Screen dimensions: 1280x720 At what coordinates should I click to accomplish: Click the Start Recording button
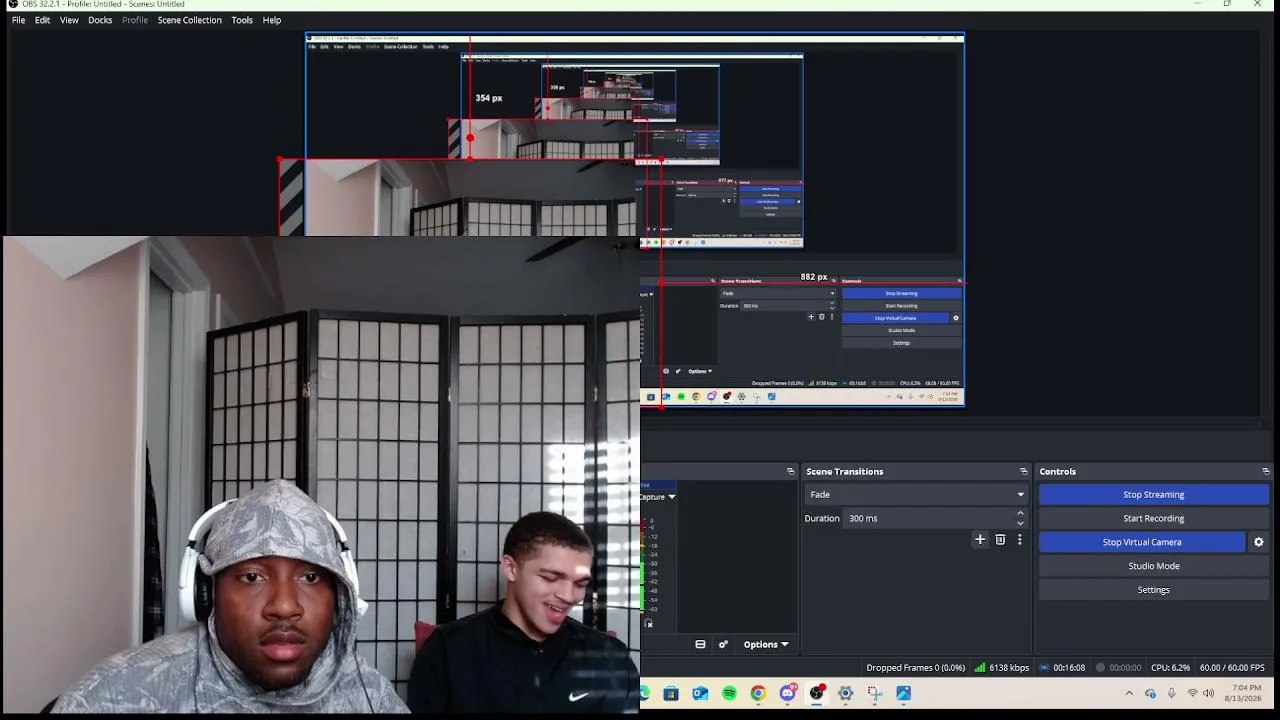click(x=1153, y=518)
